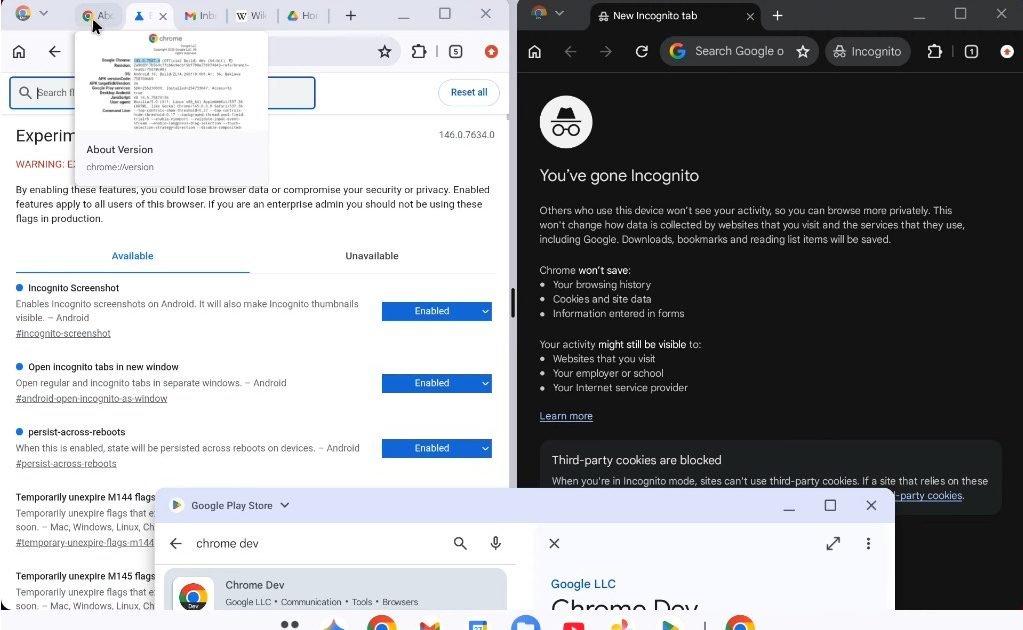Image resolution: width=1023 pixels, height=630 pixels.
Task: Open Play Store three-dot more options menu
Action: click(868, 544)
